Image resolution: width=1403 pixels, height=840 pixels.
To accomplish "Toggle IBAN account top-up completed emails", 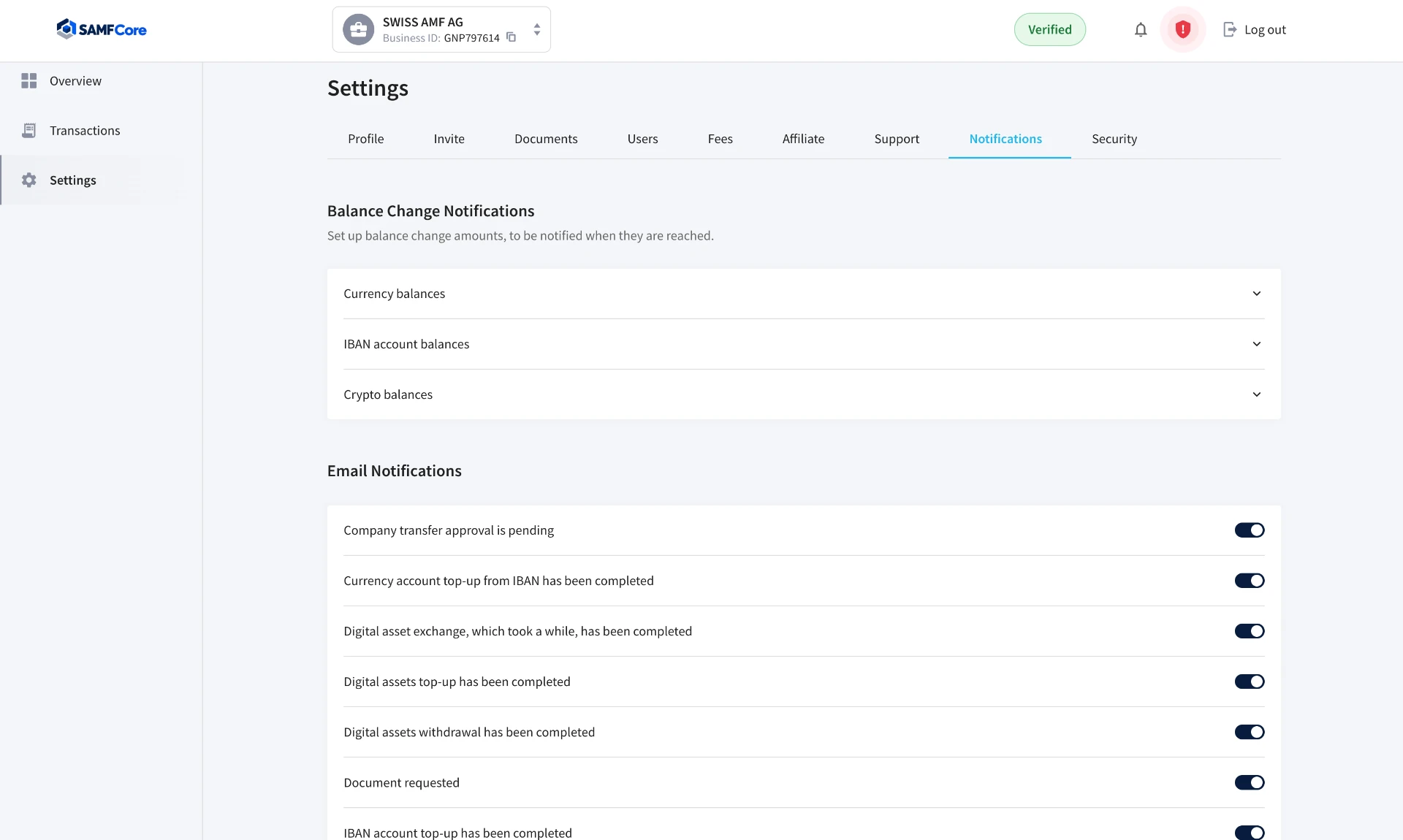I will tap(1250, 833).
